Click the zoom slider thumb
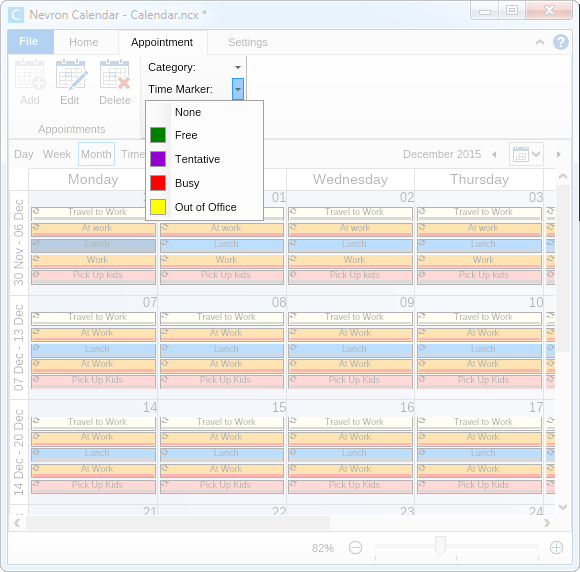This screenshot has height=572, width=580. (440, 546)
